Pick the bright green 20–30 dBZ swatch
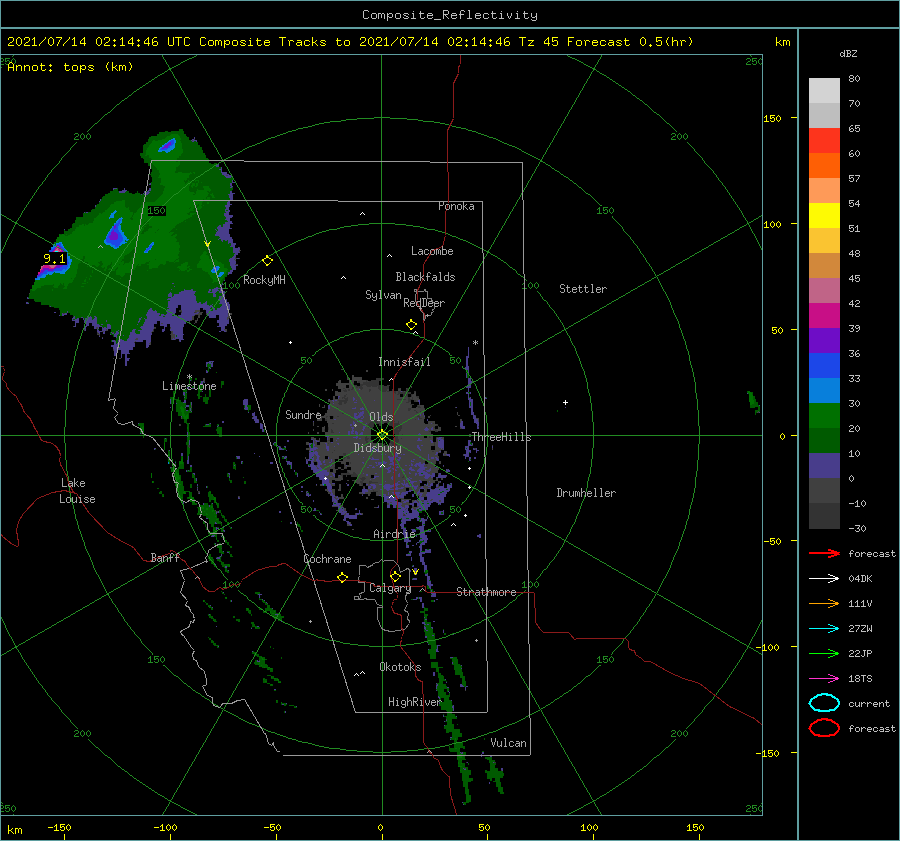The image size is (900, 841). (x=824, y=415)
